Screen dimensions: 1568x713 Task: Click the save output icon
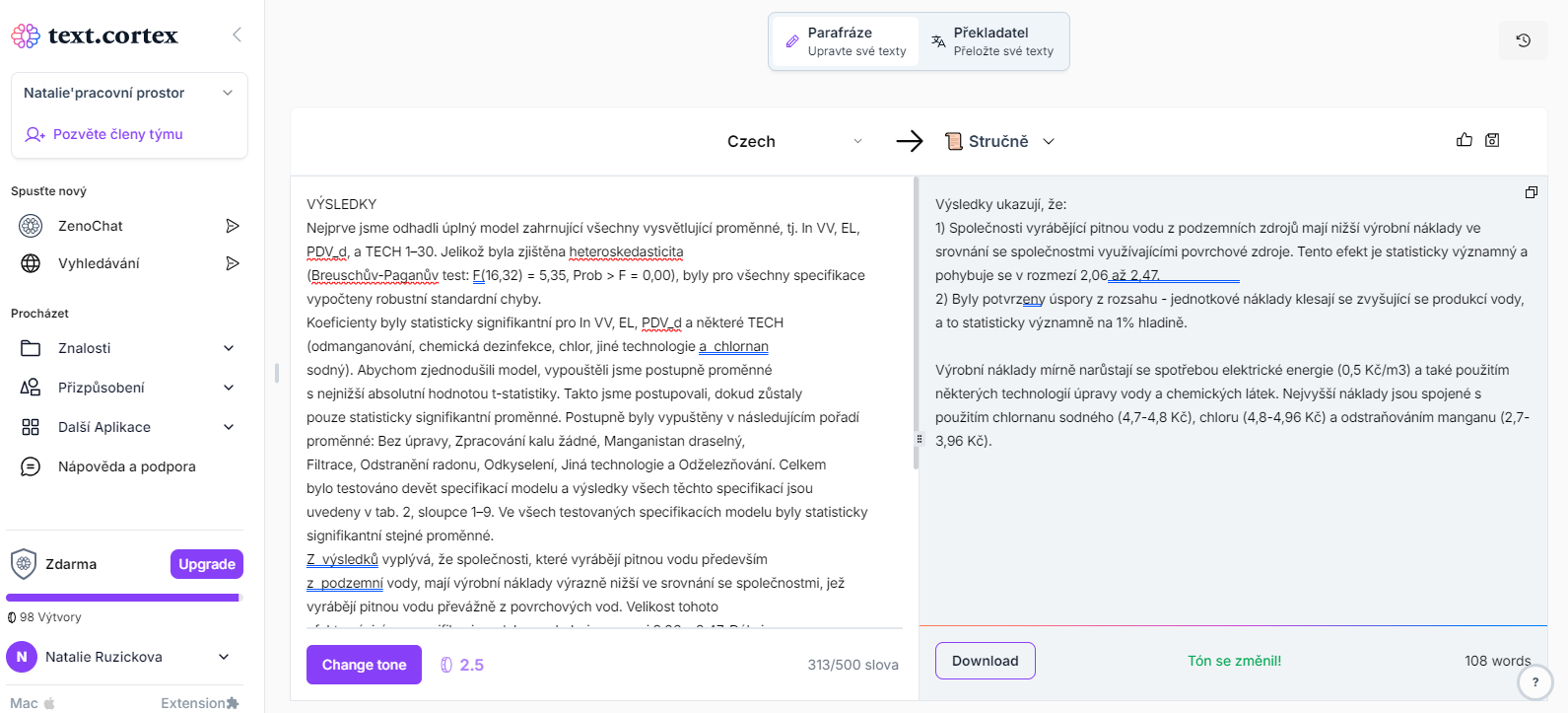(x=1492, y=140)
